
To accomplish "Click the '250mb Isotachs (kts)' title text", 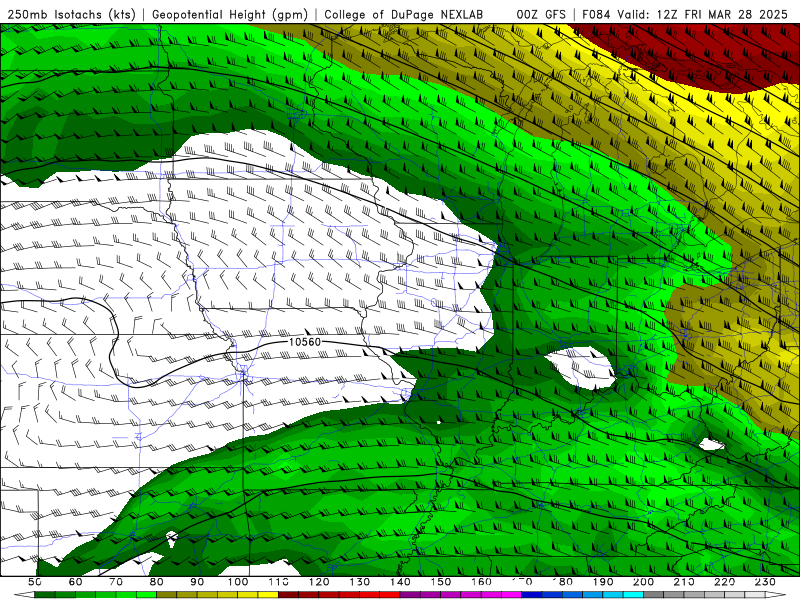I will pyautogui.click(x=71, y=14).
